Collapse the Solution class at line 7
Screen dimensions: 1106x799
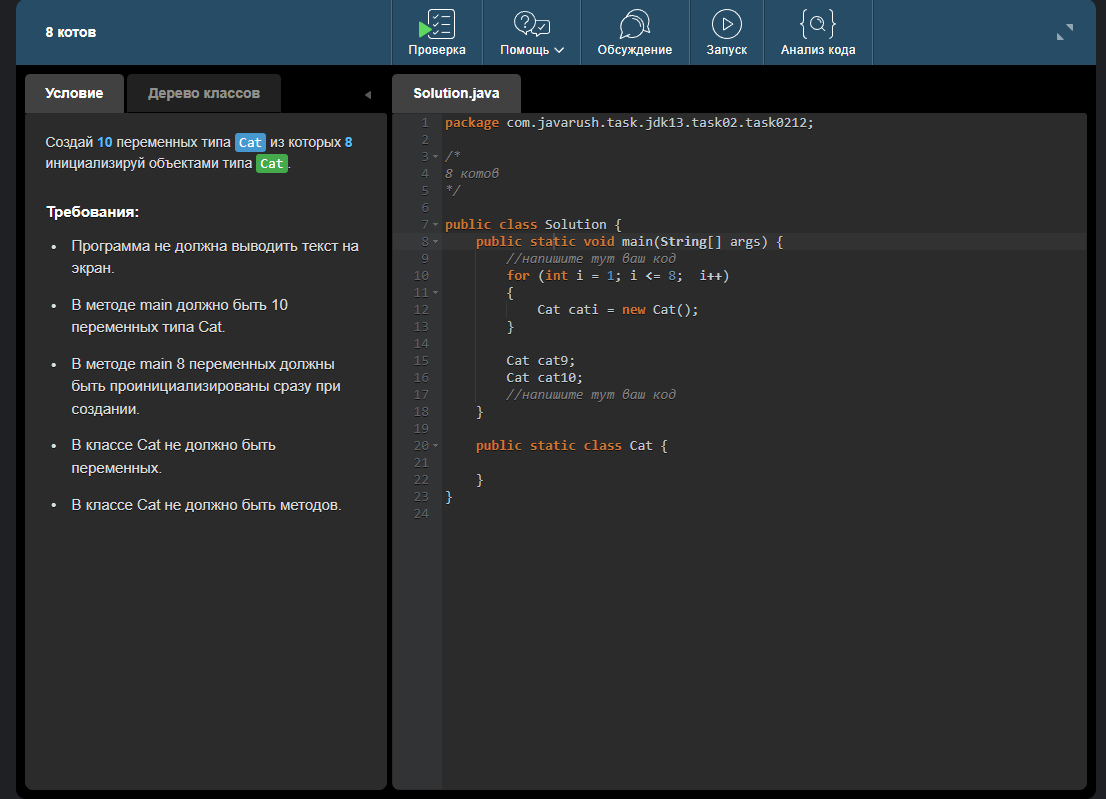pyautogui.click(x=435, y=225)
